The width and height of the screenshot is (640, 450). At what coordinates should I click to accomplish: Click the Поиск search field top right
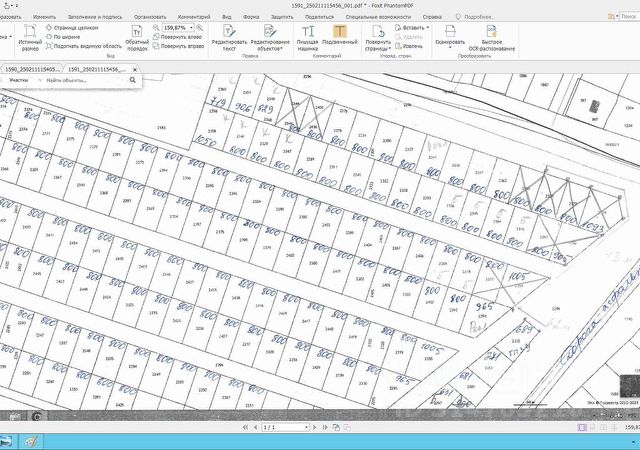pos(630,16)
